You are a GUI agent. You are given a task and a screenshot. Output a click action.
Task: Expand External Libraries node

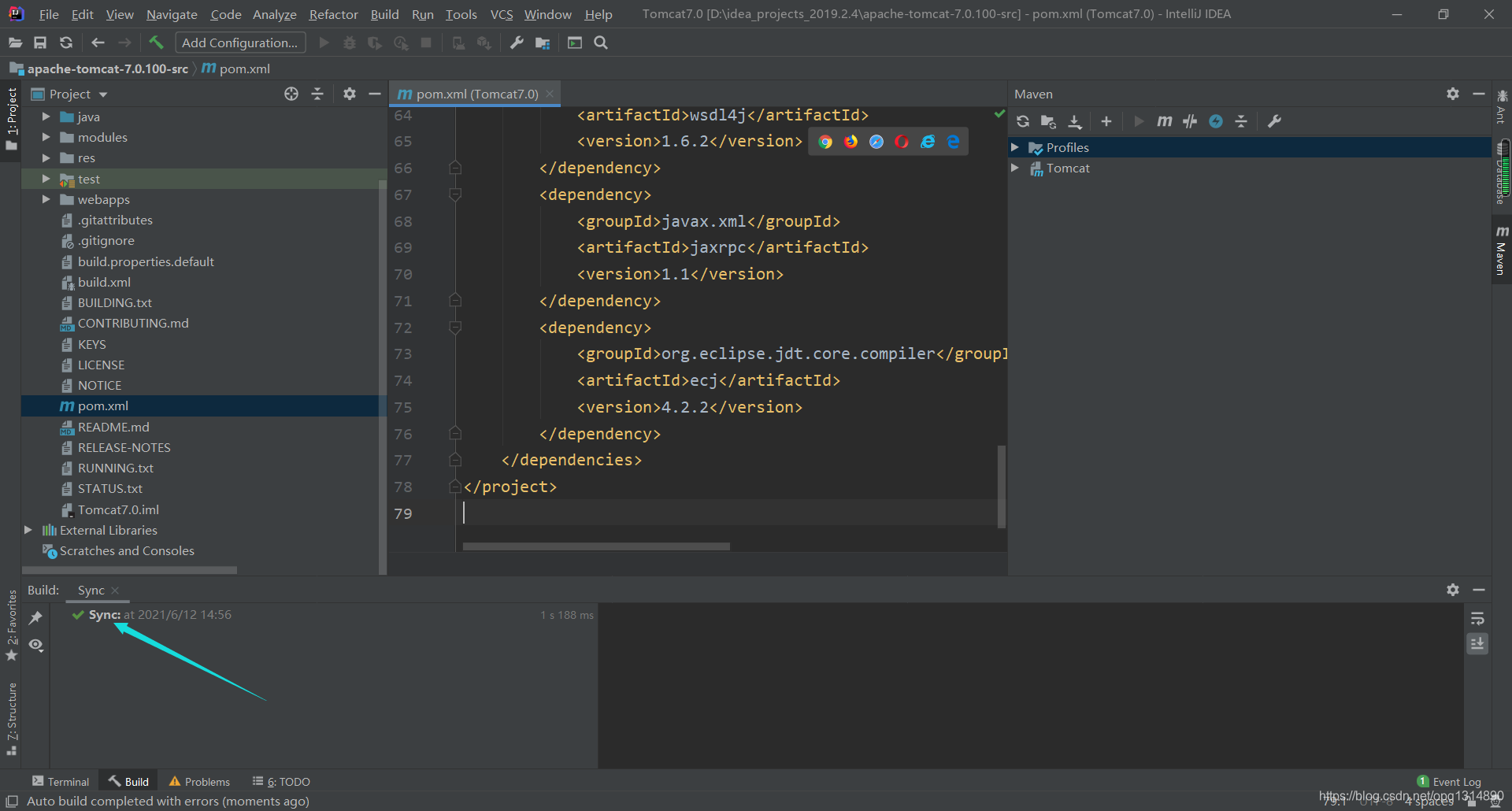point(28,530)
